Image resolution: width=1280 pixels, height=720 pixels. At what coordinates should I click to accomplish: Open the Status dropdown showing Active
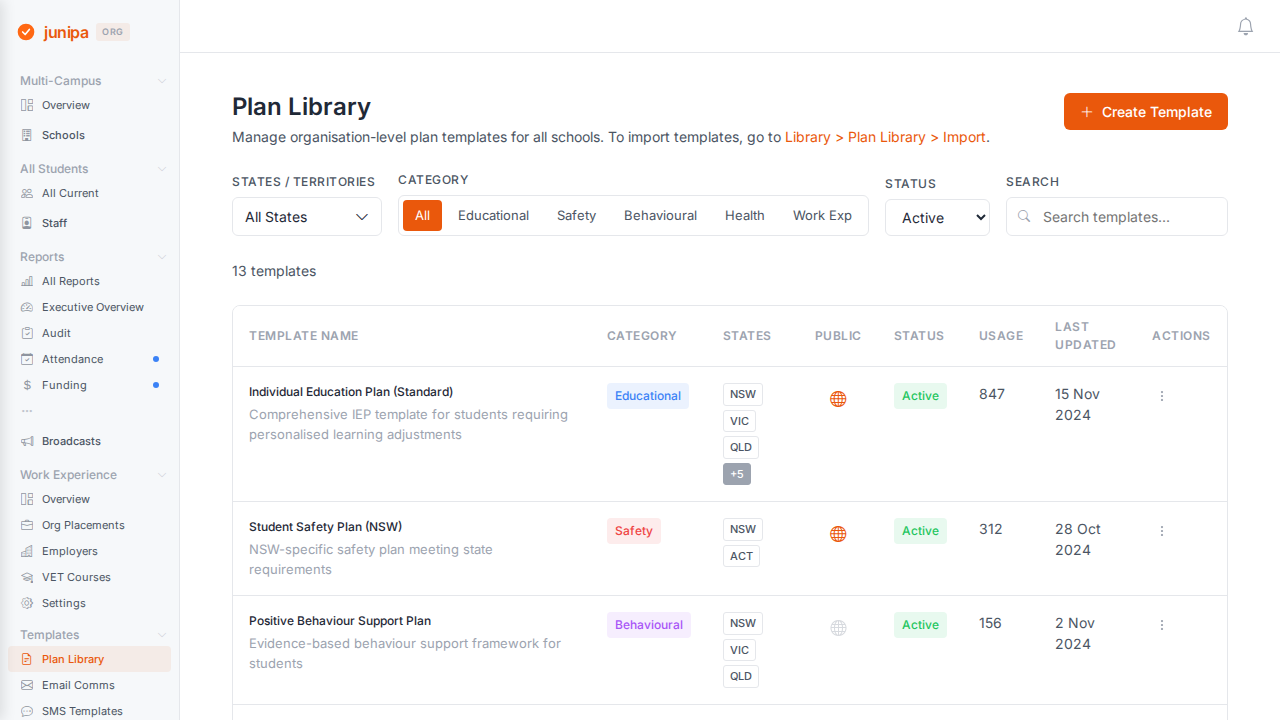tap(937, 217)
